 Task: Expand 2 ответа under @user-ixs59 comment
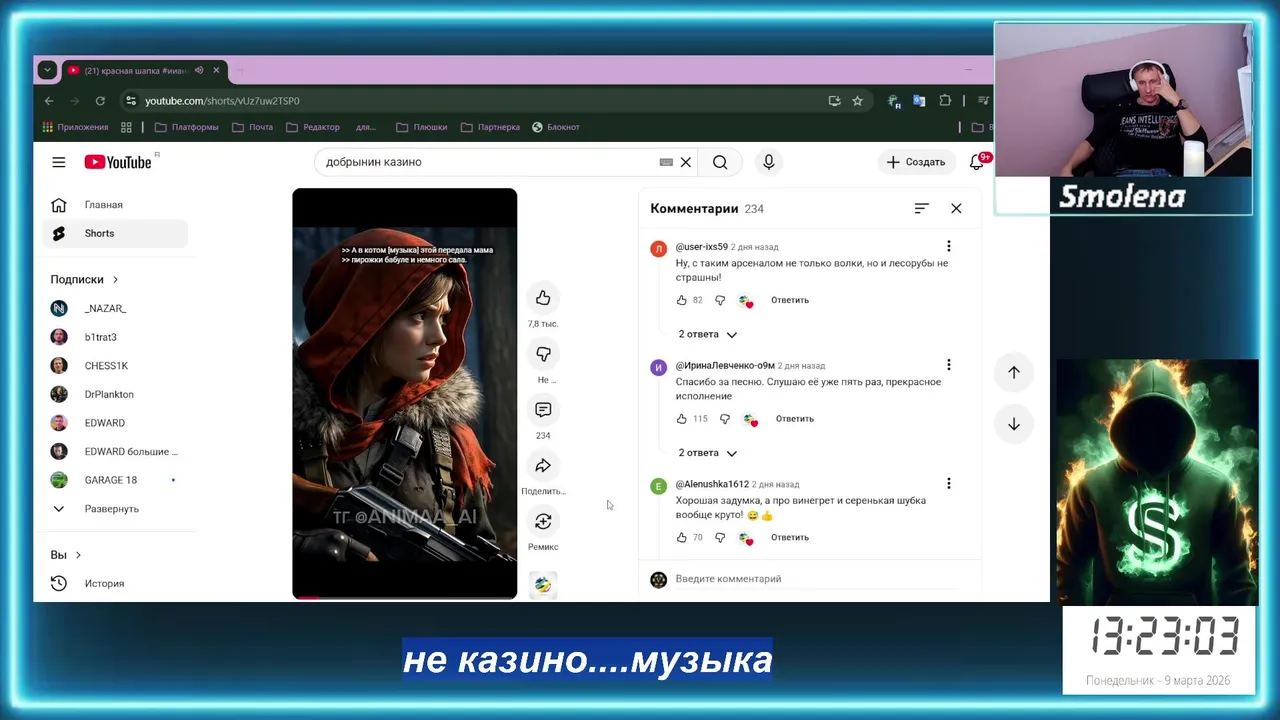tap(707, 334)
